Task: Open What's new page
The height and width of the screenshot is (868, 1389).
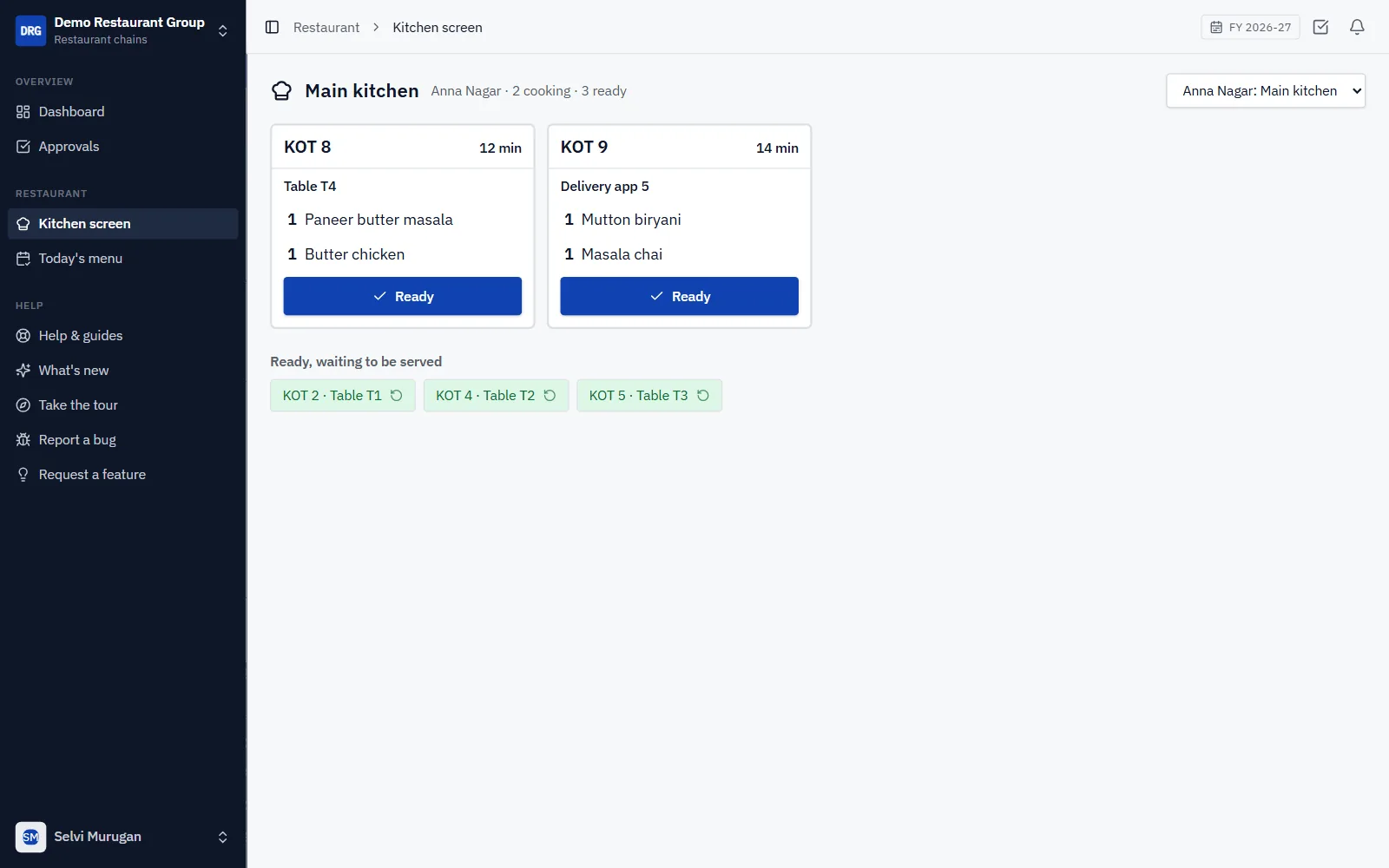Action: tap(122, 371)
